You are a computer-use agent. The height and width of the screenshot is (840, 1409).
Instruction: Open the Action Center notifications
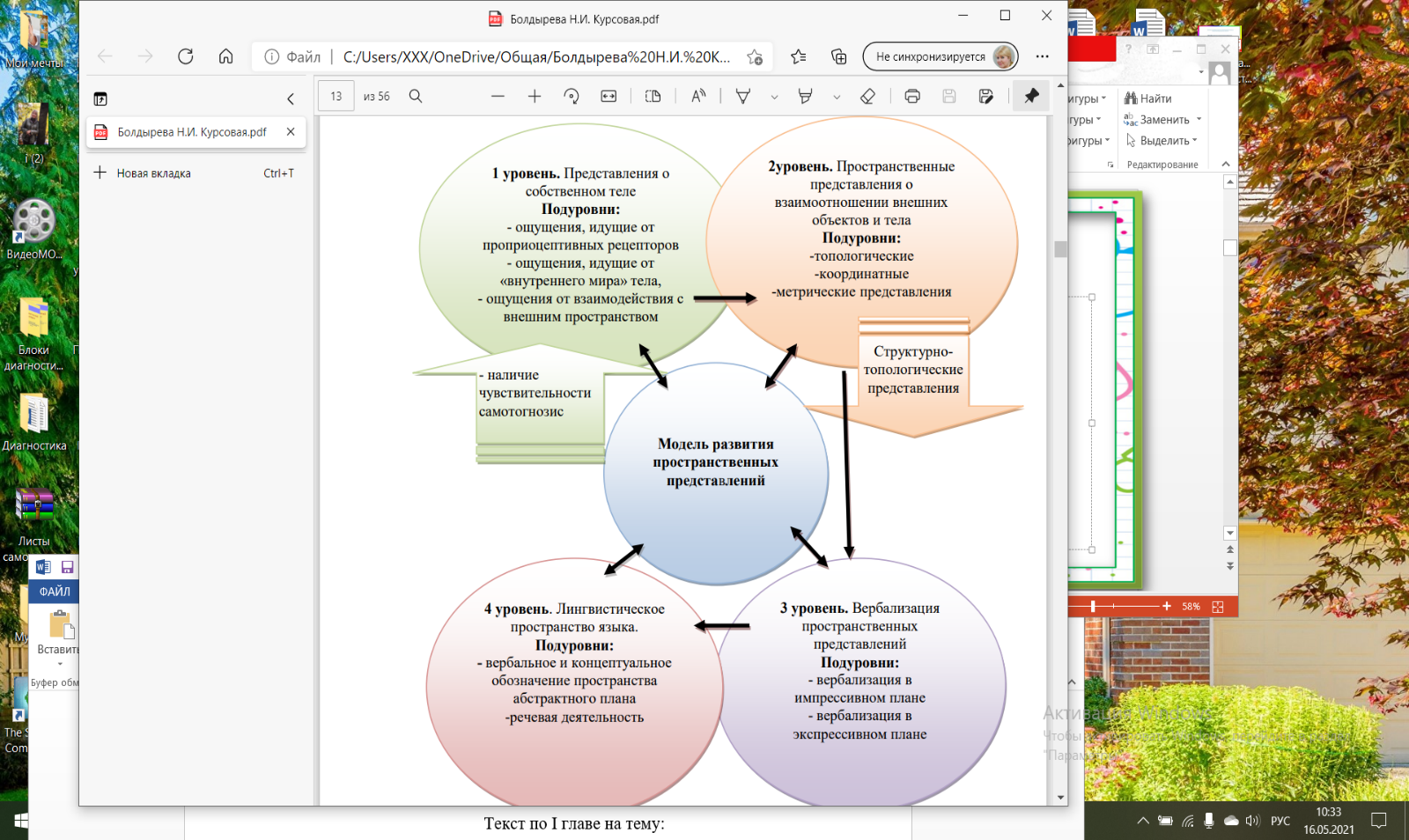point(1379,821)
